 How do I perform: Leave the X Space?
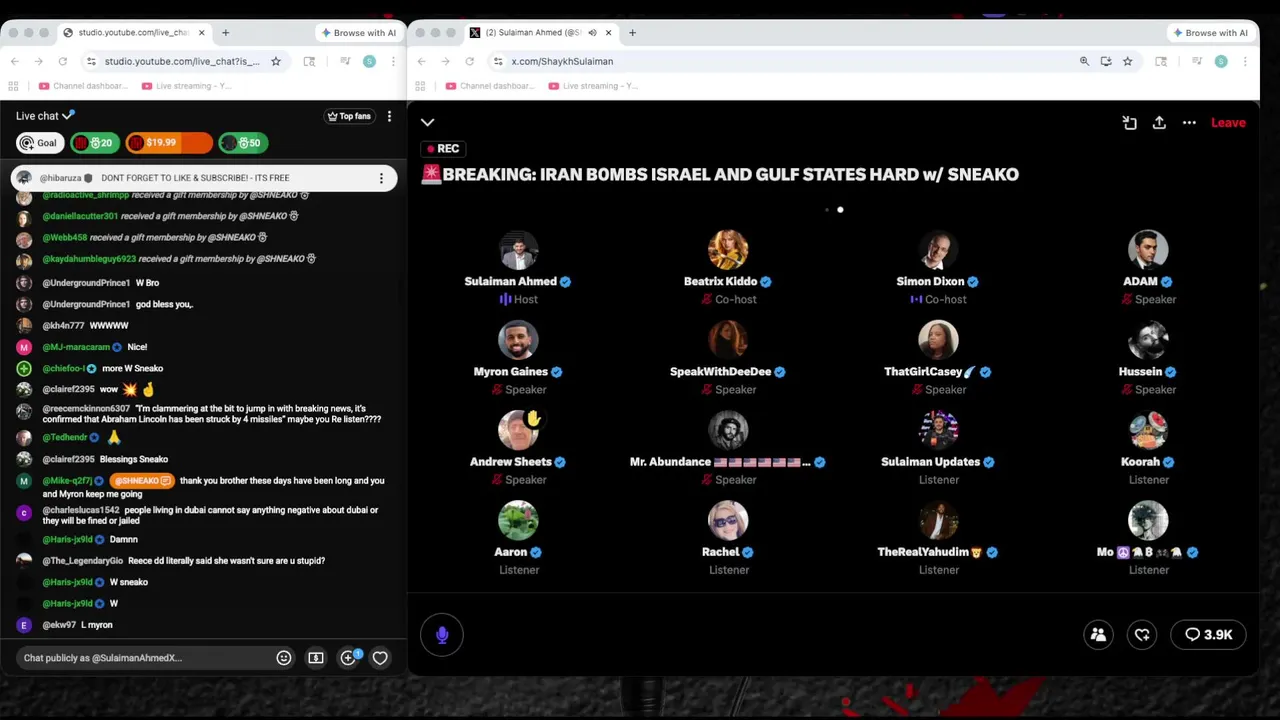pyautogui.click(x=1228, y=123)
